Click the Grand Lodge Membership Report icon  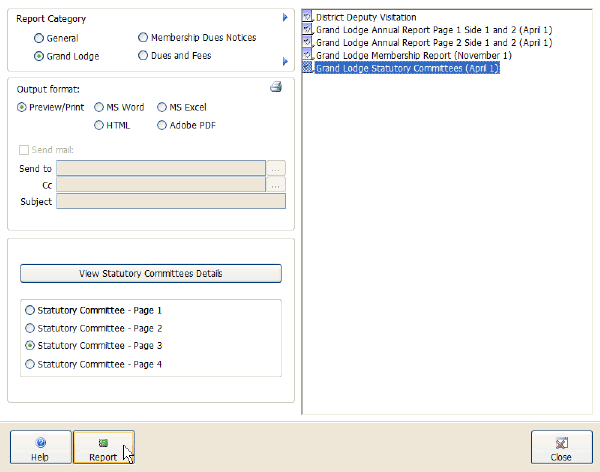pos(308,55)
